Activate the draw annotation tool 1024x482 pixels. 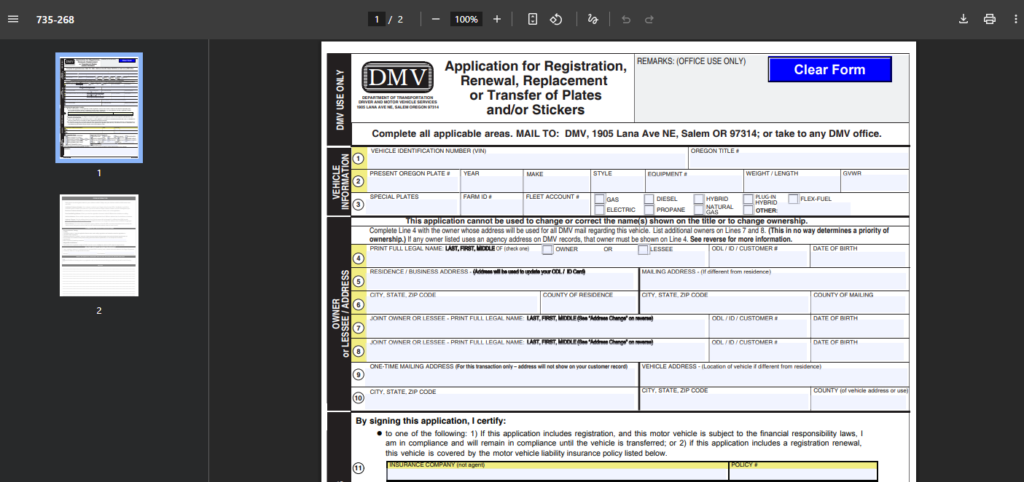pos(593,19)
